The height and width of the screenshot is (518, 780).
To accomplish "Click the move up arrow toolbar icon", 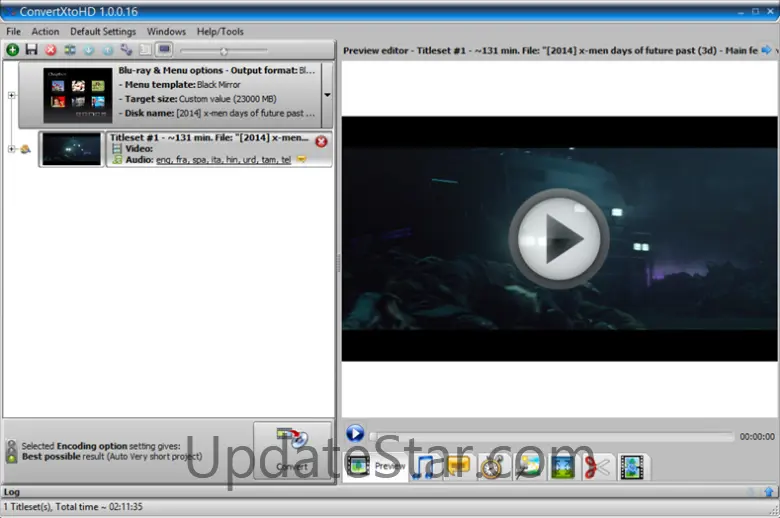I will 107,50.
